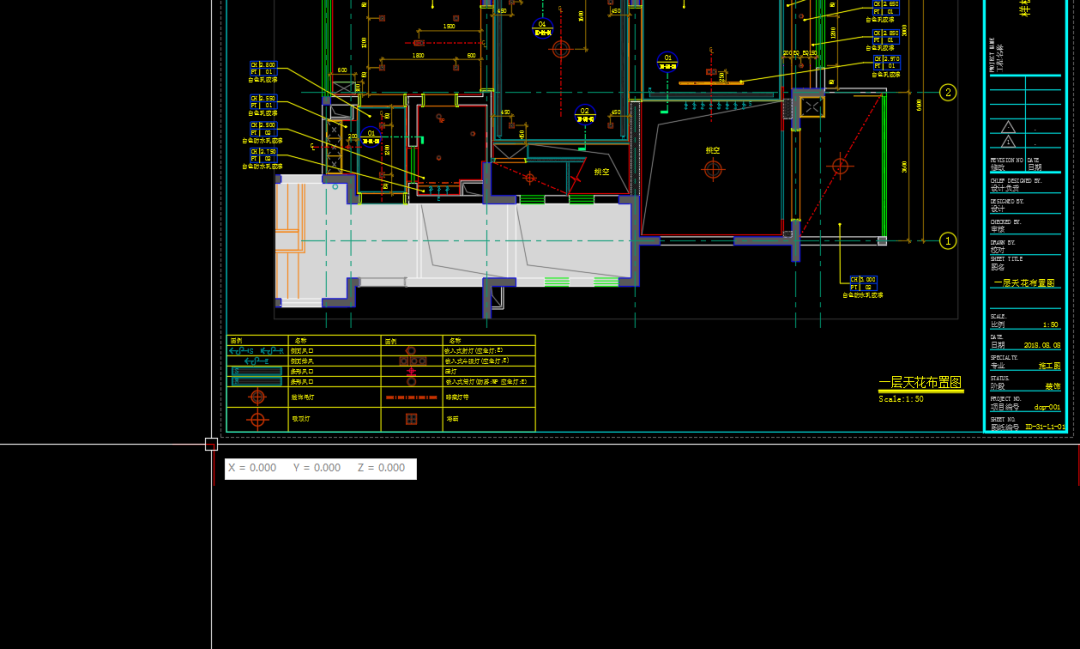This screenshot has width=1080, height=649.
Task: Select the decorative chandelier symbol in legend
Action: (x=258, y=397)
